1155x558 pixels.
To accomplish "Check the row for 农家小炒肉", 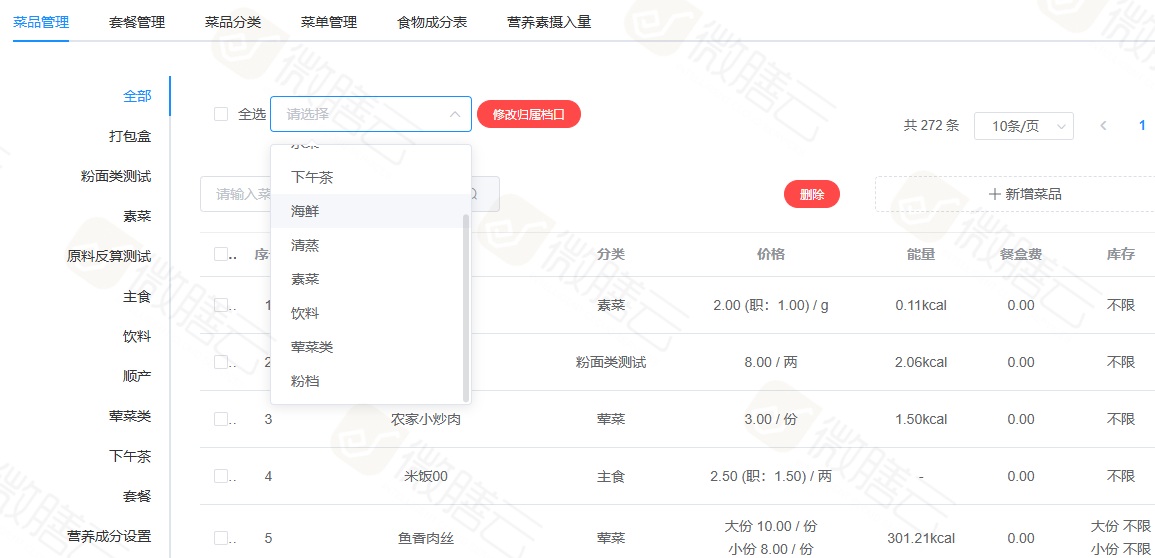I will pos(221,419).
